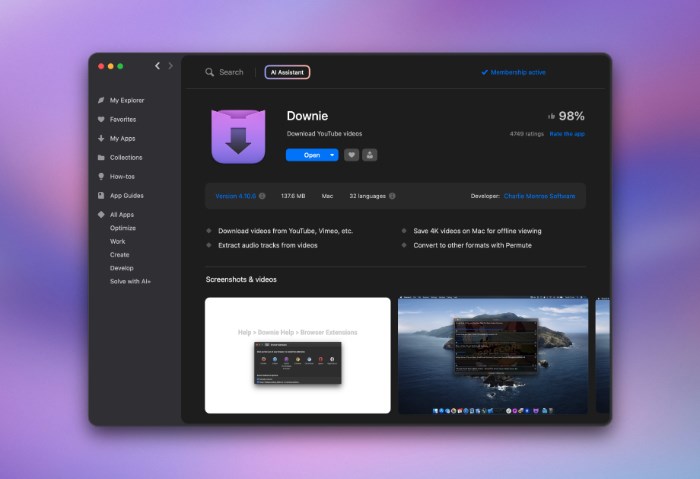Viewport: 700px width, 479px height.
Task: Click 'Save 4K videos on Mac' feature text
Action: pos(477,231)
